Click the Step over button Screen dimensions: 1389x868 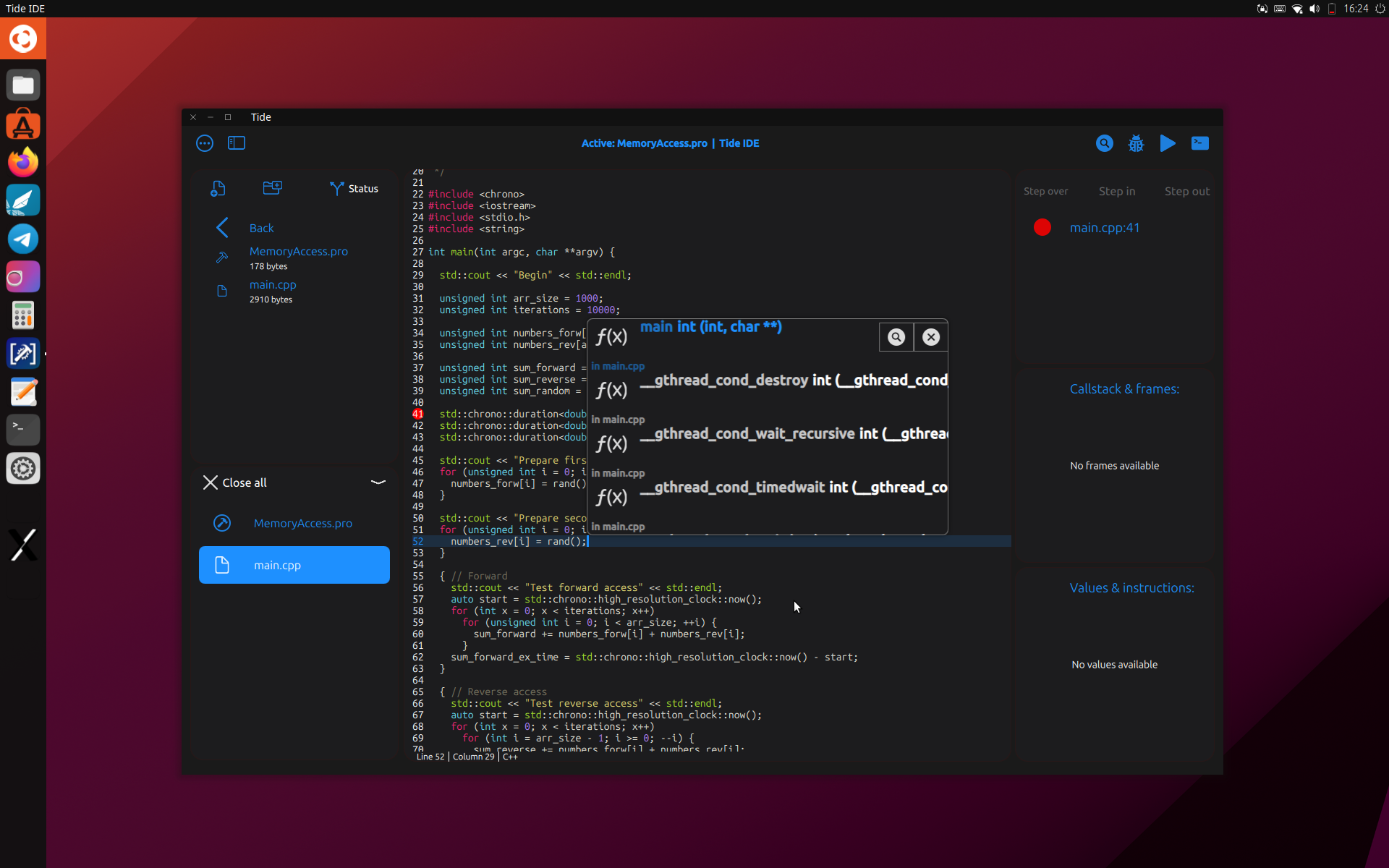[1045, 191]
